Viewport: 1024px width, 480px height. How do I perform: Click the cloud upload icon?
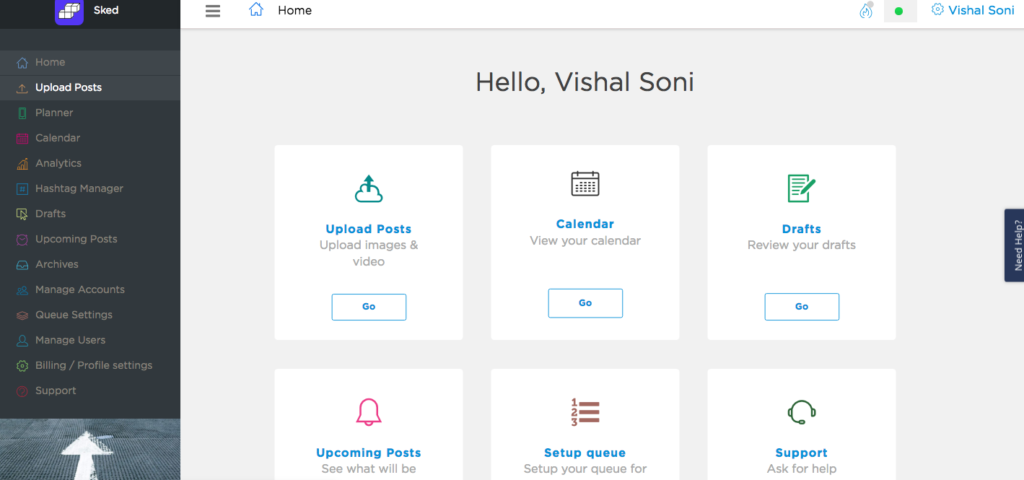coord(369,188)
